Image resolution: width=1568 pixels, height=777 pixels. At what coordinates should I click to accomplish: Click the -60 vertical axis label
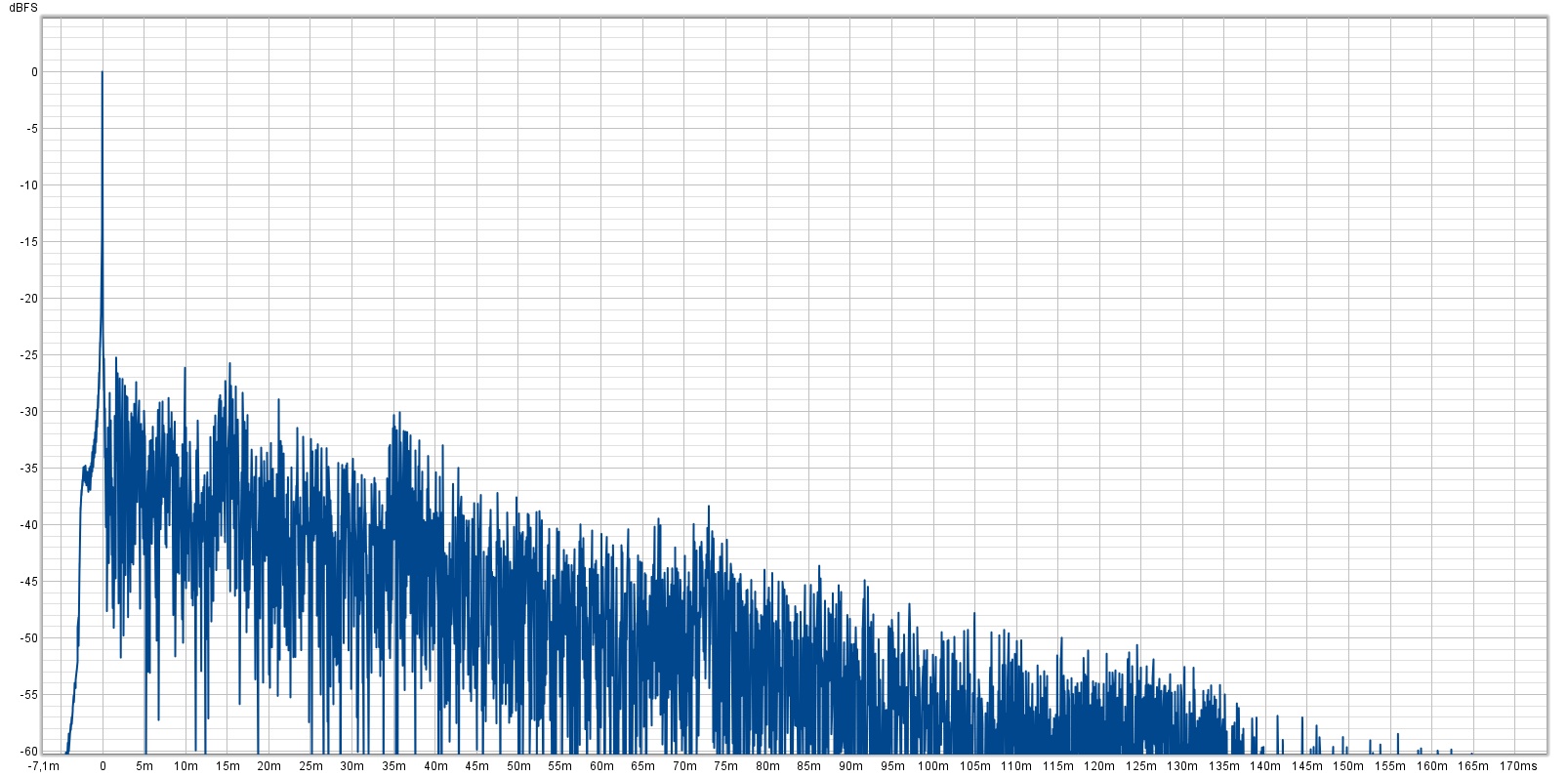[x=29, y=752]
